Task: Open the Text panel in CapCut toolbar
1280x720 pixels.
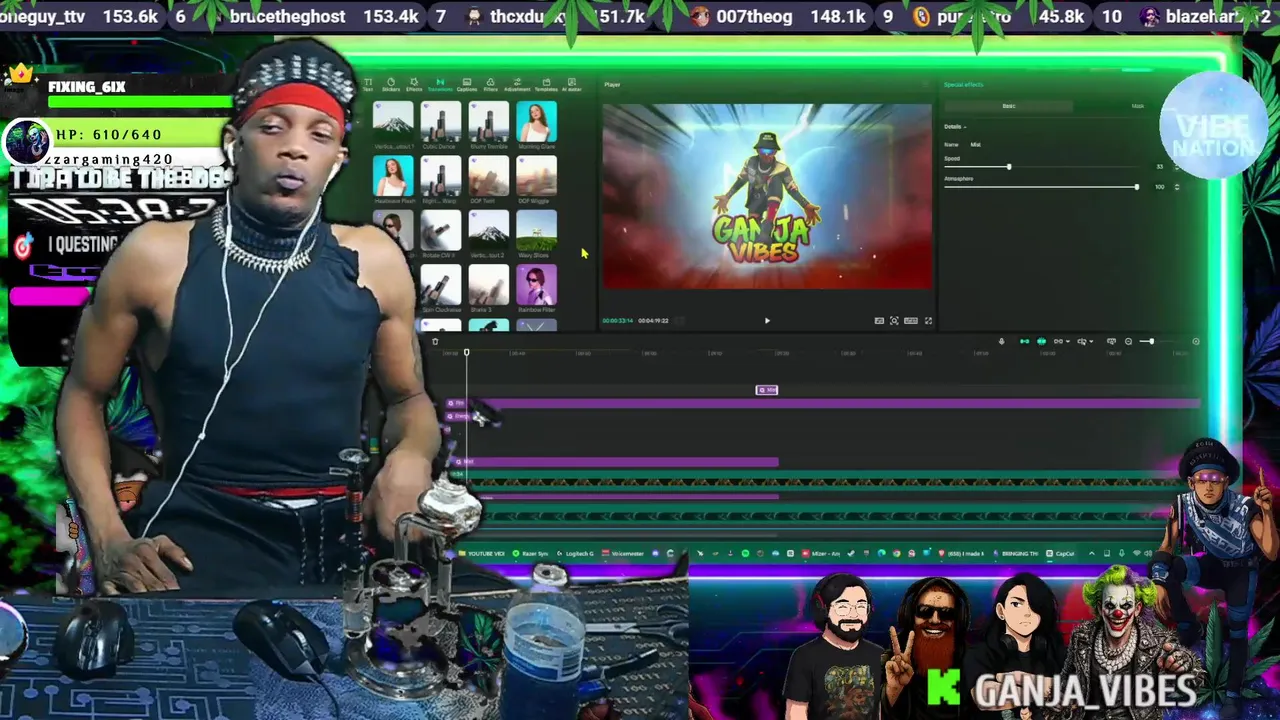Action: [x=368, y=84]
